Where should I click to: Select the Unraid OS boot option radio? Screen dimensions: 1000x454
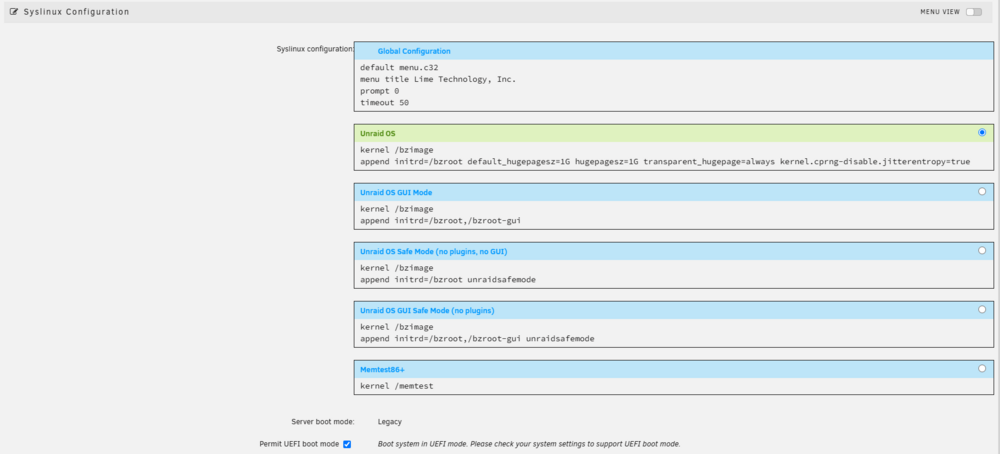pyautogui.click(x=982, y=133)
